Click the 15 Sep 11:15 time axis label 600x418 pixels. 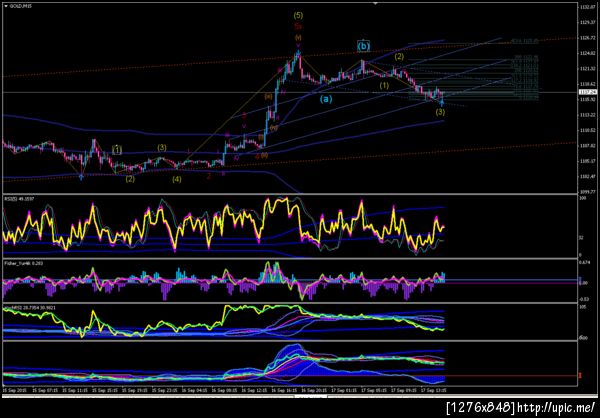click(73, 391)
